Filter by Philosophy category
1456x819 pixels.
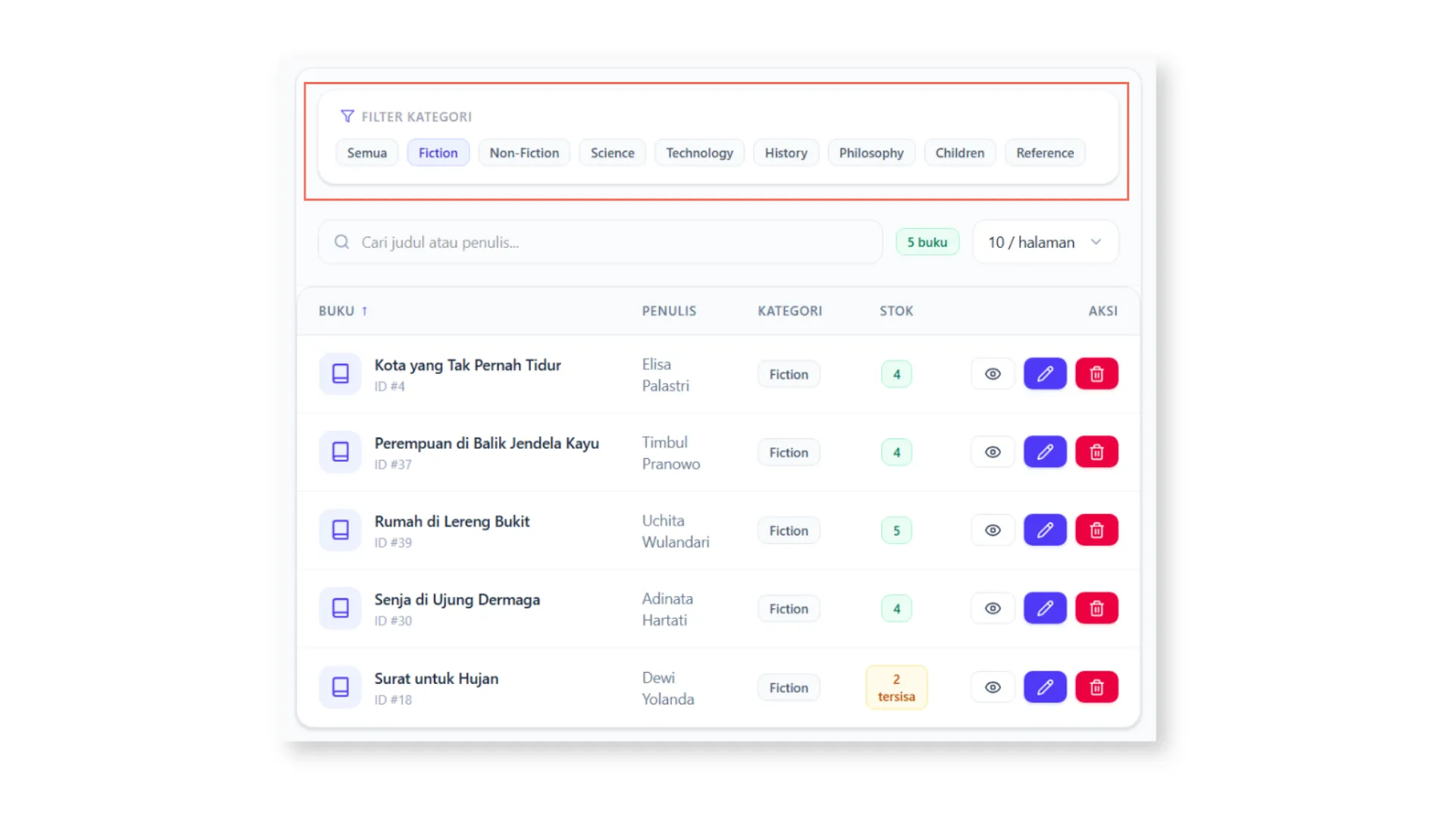tap(871, 152)
